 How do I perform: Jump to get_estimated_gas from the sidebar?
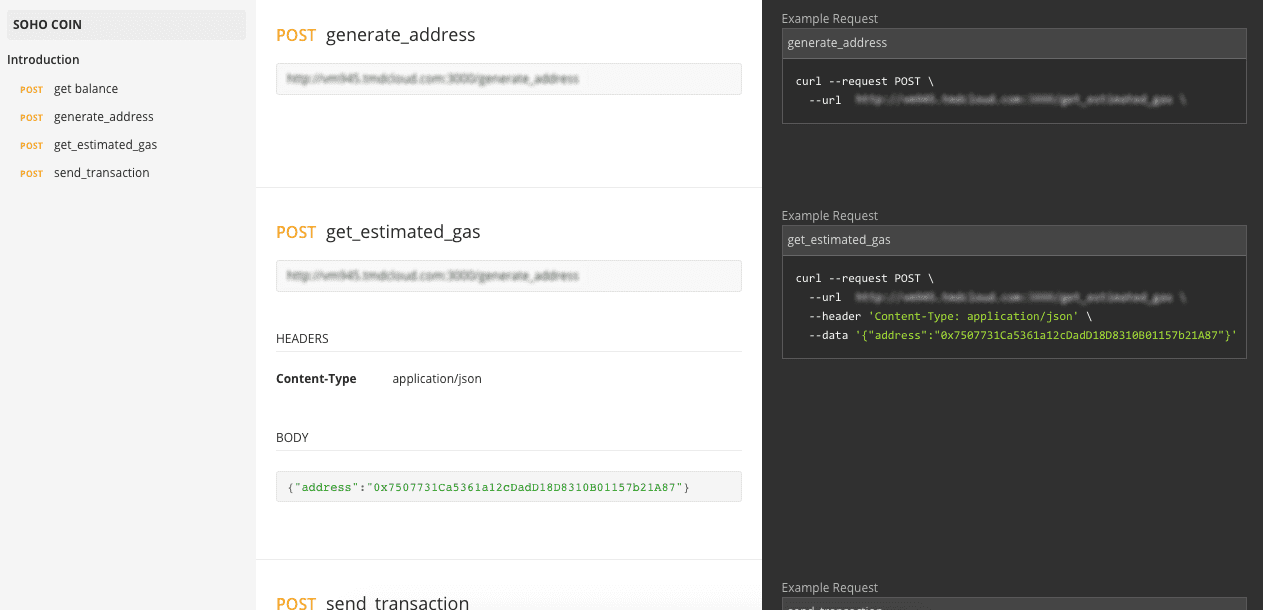(x=105, y=145)
